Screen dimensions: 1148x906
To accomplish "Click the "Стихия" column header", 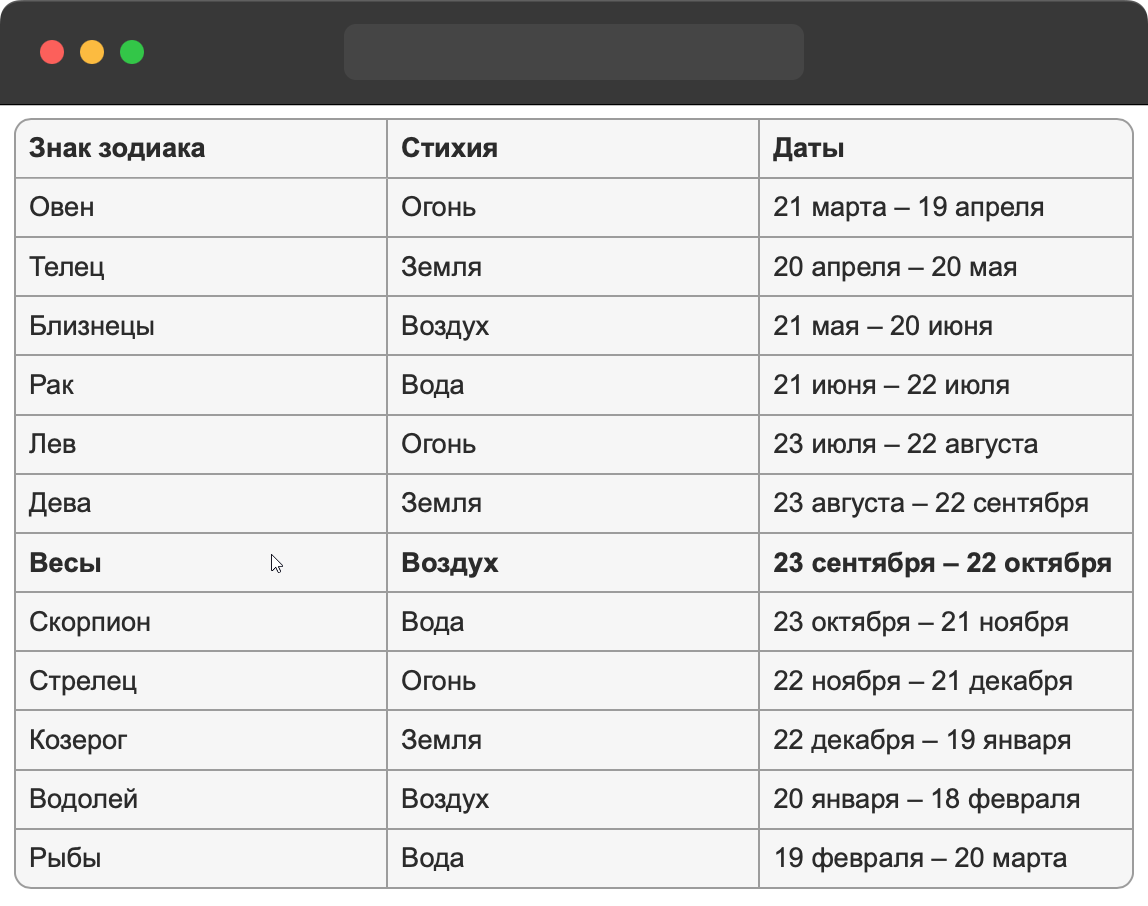I will pos(449,148).
